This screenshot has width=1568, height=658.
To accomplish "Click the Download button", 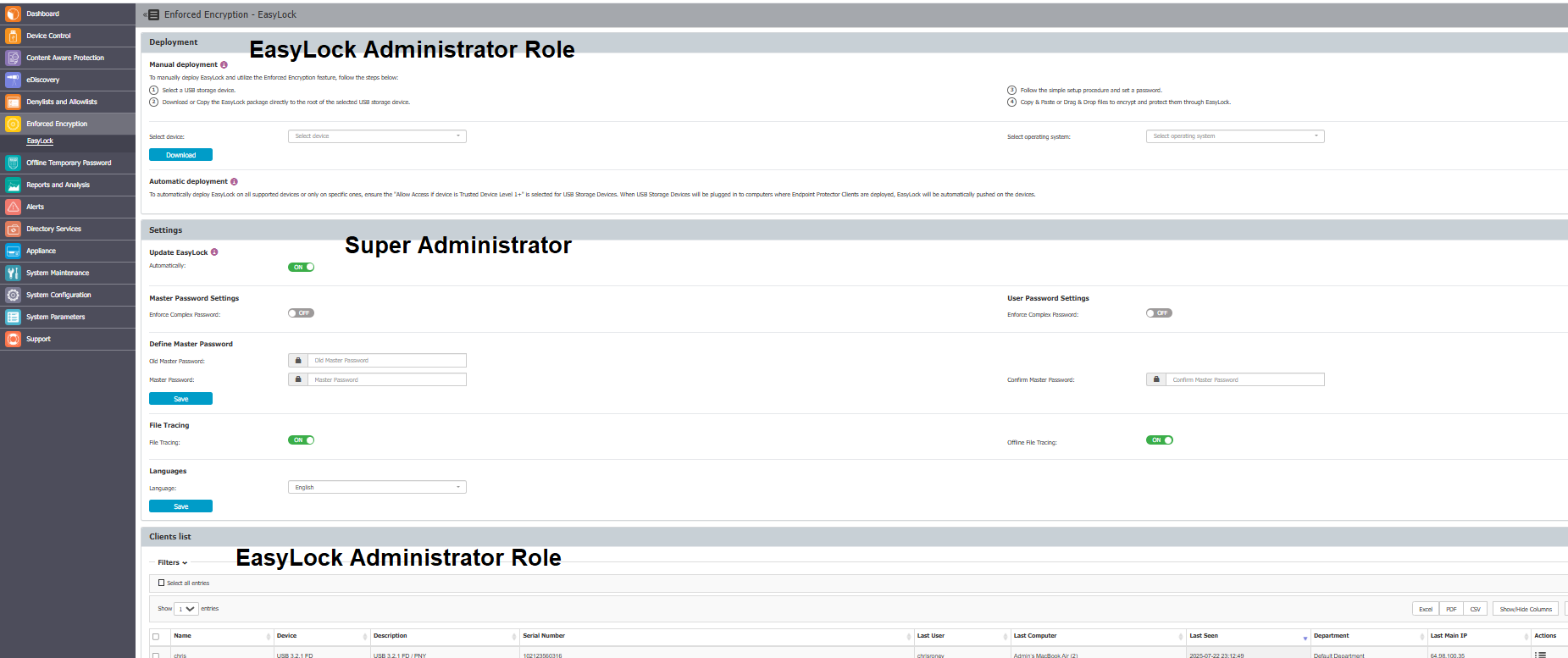I will coord(180,155).
